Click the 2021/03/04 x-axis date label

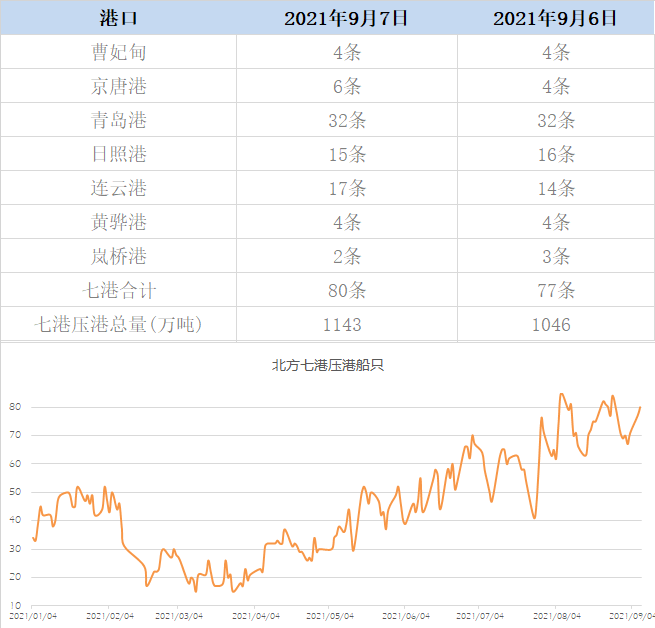click(x=179, y=616)
